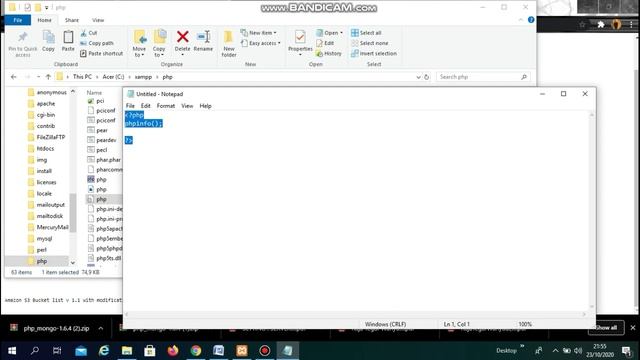Image resolution: width=640 pixels, height=360 pixels.
Task: Open address bar history dropdown
Action: coord(418,77)
